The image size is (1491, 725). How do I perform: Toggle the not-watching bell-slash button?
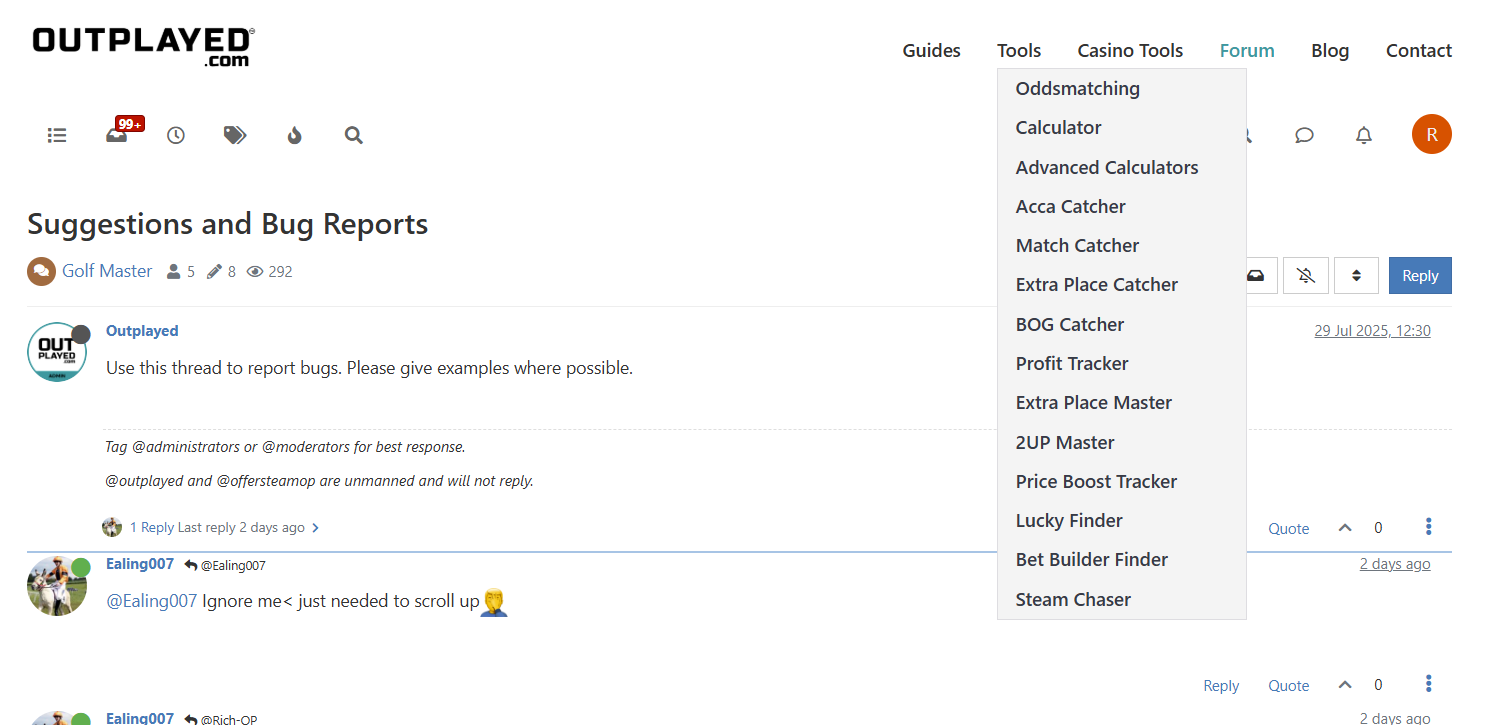(1306, 276)
